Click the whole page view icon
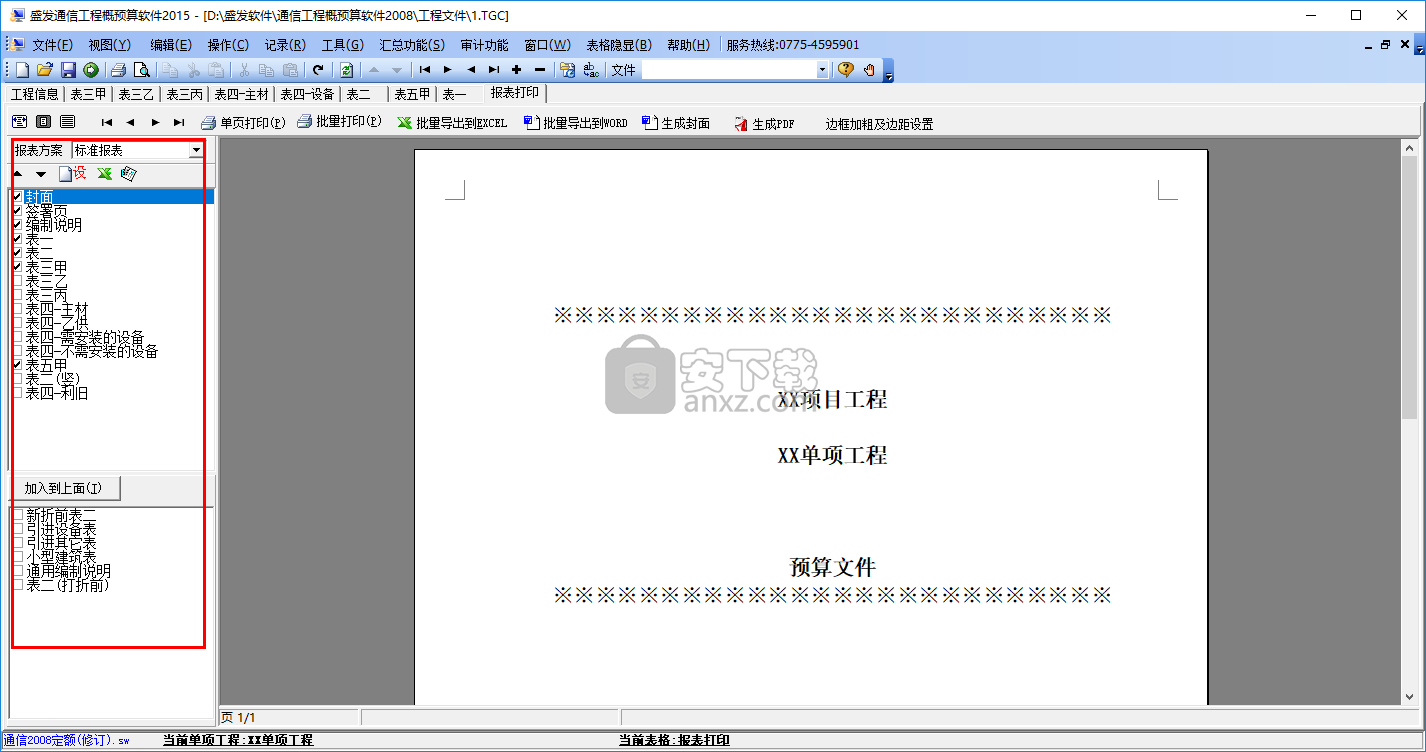This screenshot has width=1426, height=752. click(x=43, y=122)
